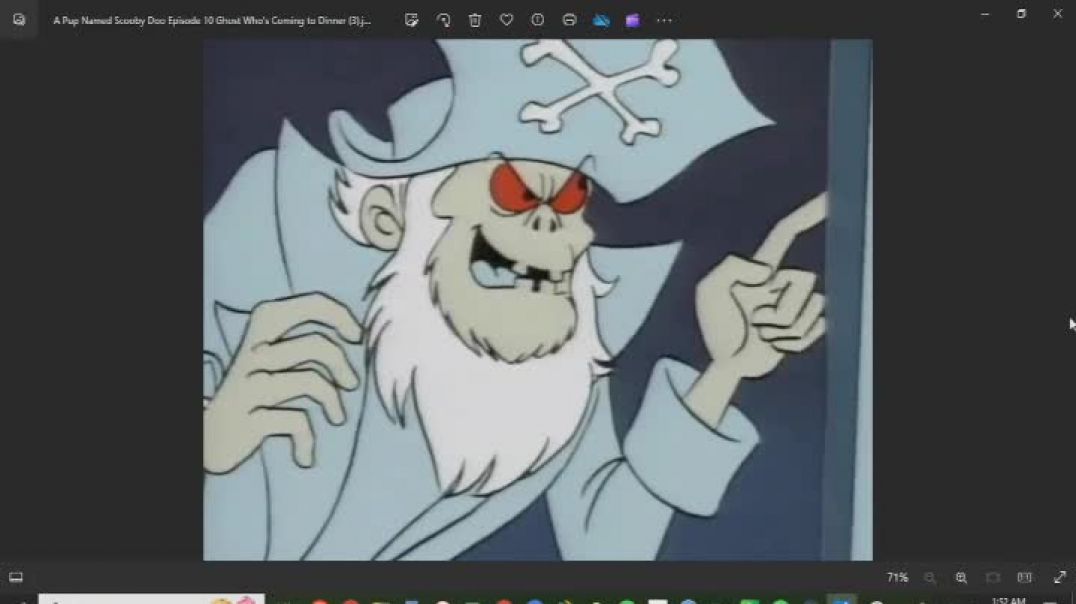Fit image to window icon

click(992, 578)
